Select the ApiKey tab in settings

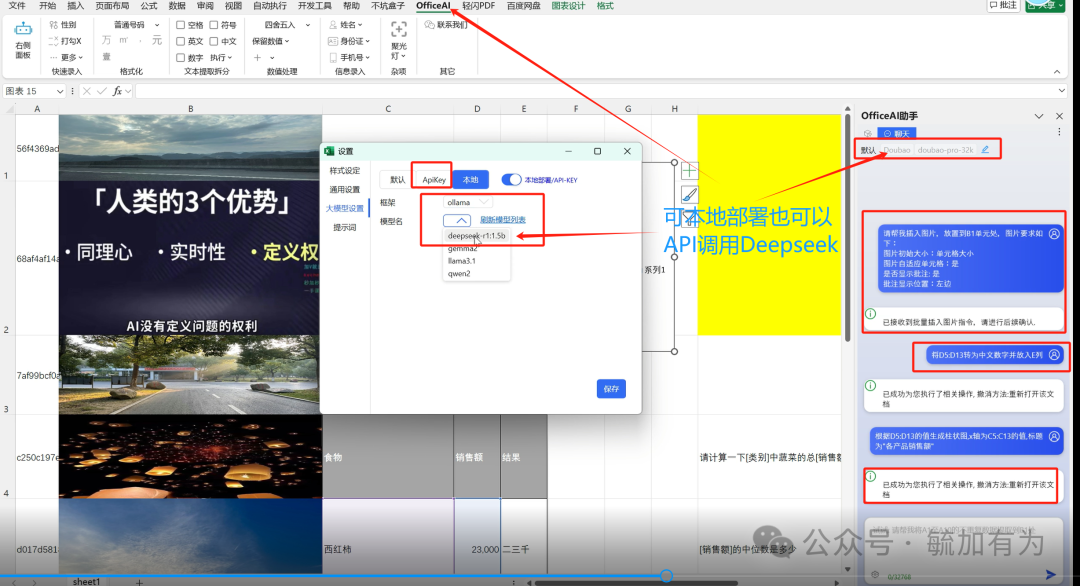(x=434, y=180)
